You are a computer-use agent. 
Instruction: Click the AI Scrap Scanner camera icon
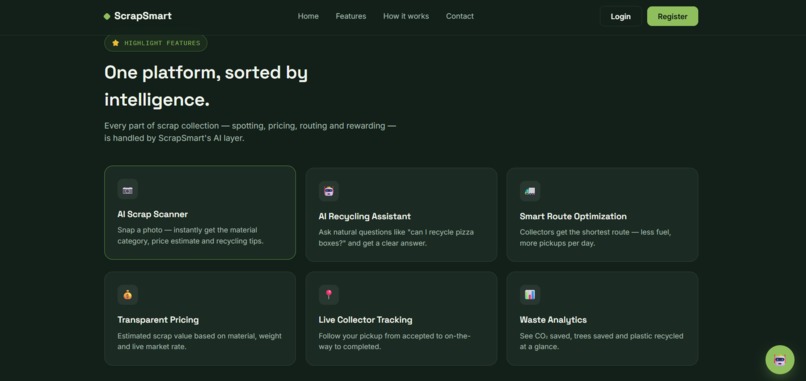[127, 189]
